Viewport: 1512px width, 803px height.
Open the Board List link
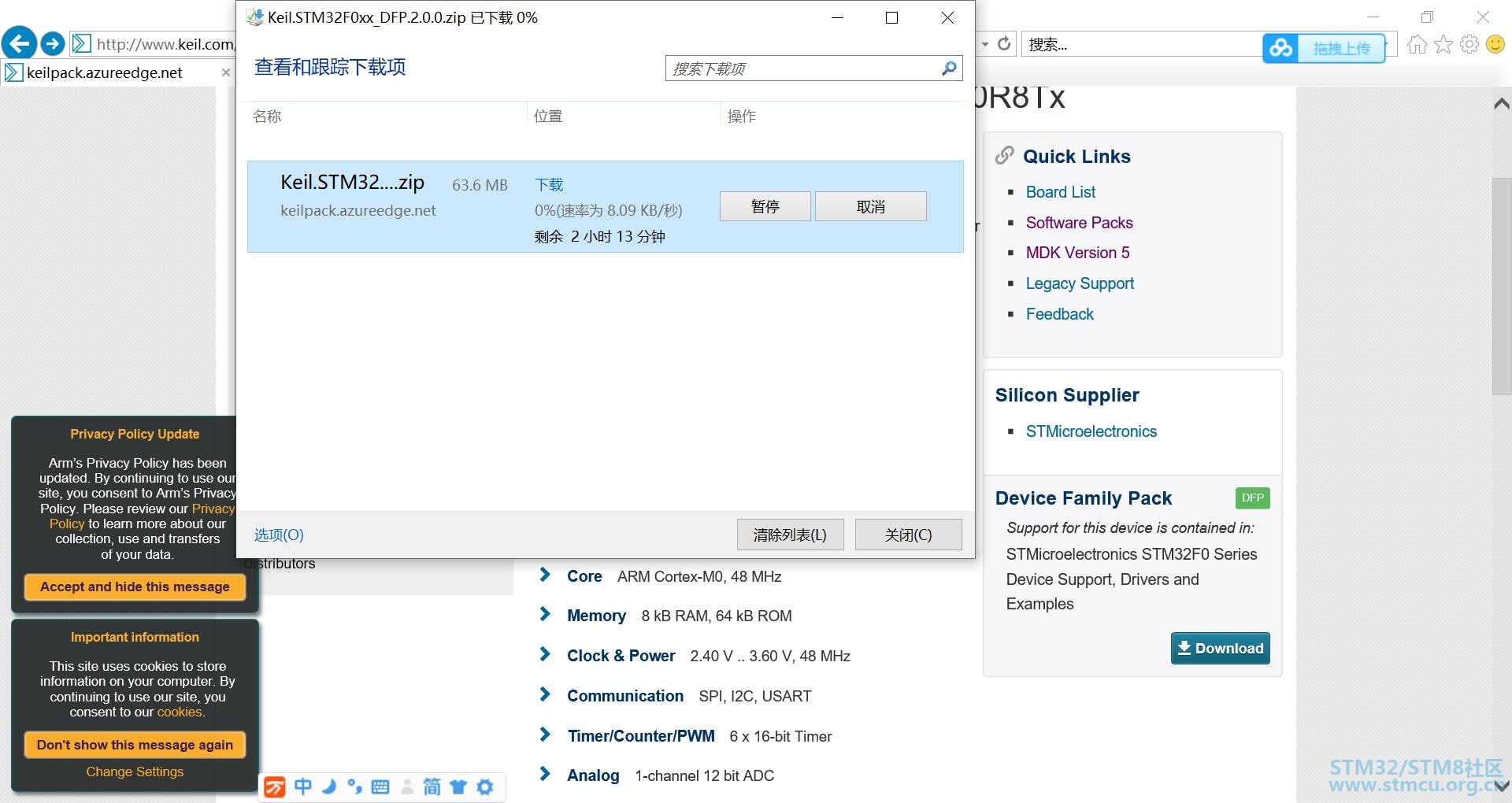pos(1060,192)
